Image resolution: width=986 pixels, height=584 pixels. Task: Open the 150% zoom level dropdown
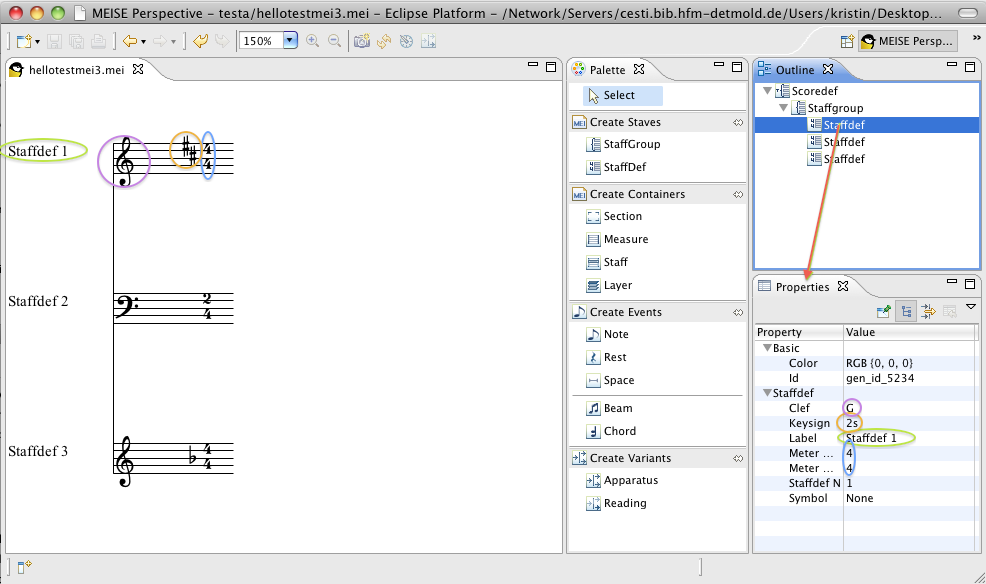coord(290,41)
